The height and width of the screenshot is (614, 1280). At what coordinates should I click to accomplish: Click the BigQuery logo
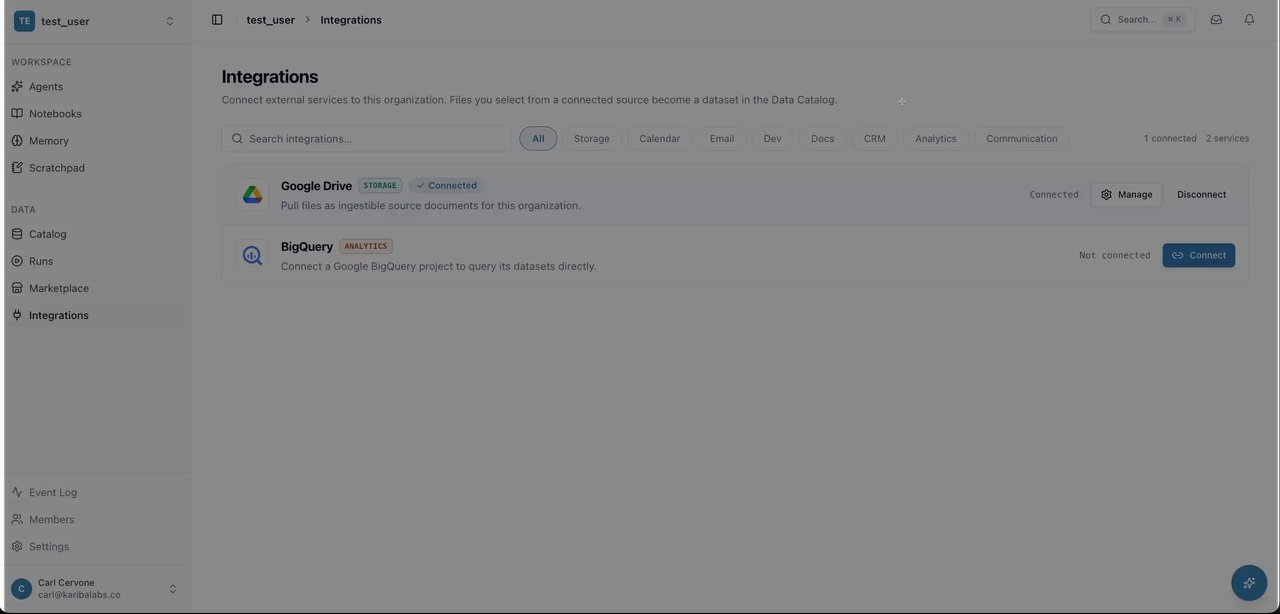click(252, 255)
